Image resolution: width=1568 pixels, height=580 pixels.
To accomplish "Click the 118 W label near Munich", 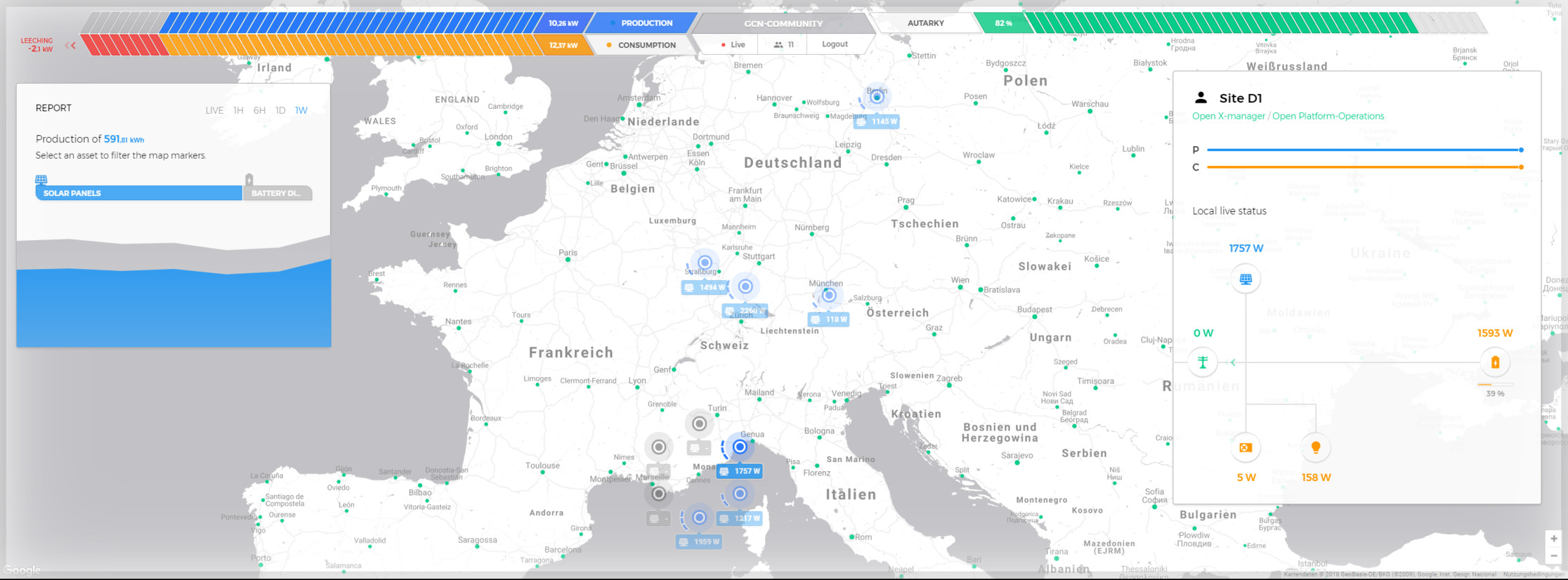I will 829,319.
